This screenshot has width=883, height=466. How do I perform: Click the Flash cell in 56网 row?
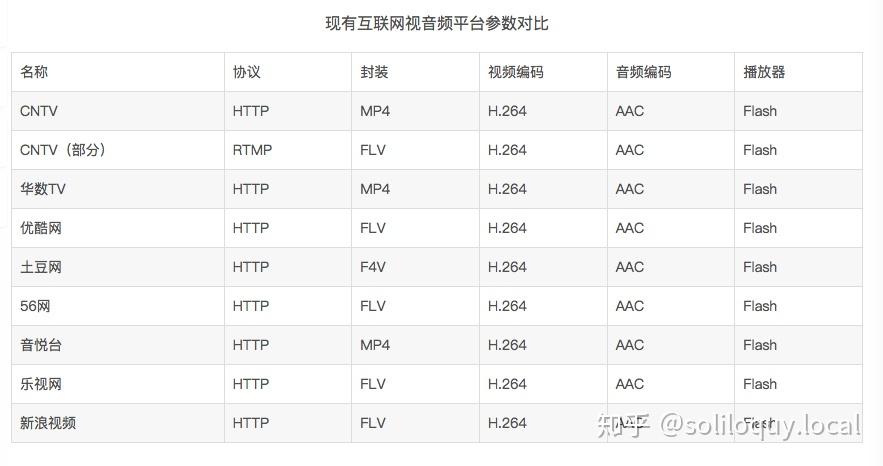click(x=760, y=306)
